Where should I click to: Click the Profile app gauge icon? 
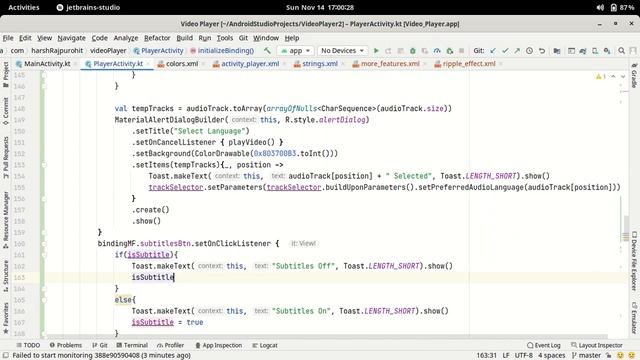point(437,51)
